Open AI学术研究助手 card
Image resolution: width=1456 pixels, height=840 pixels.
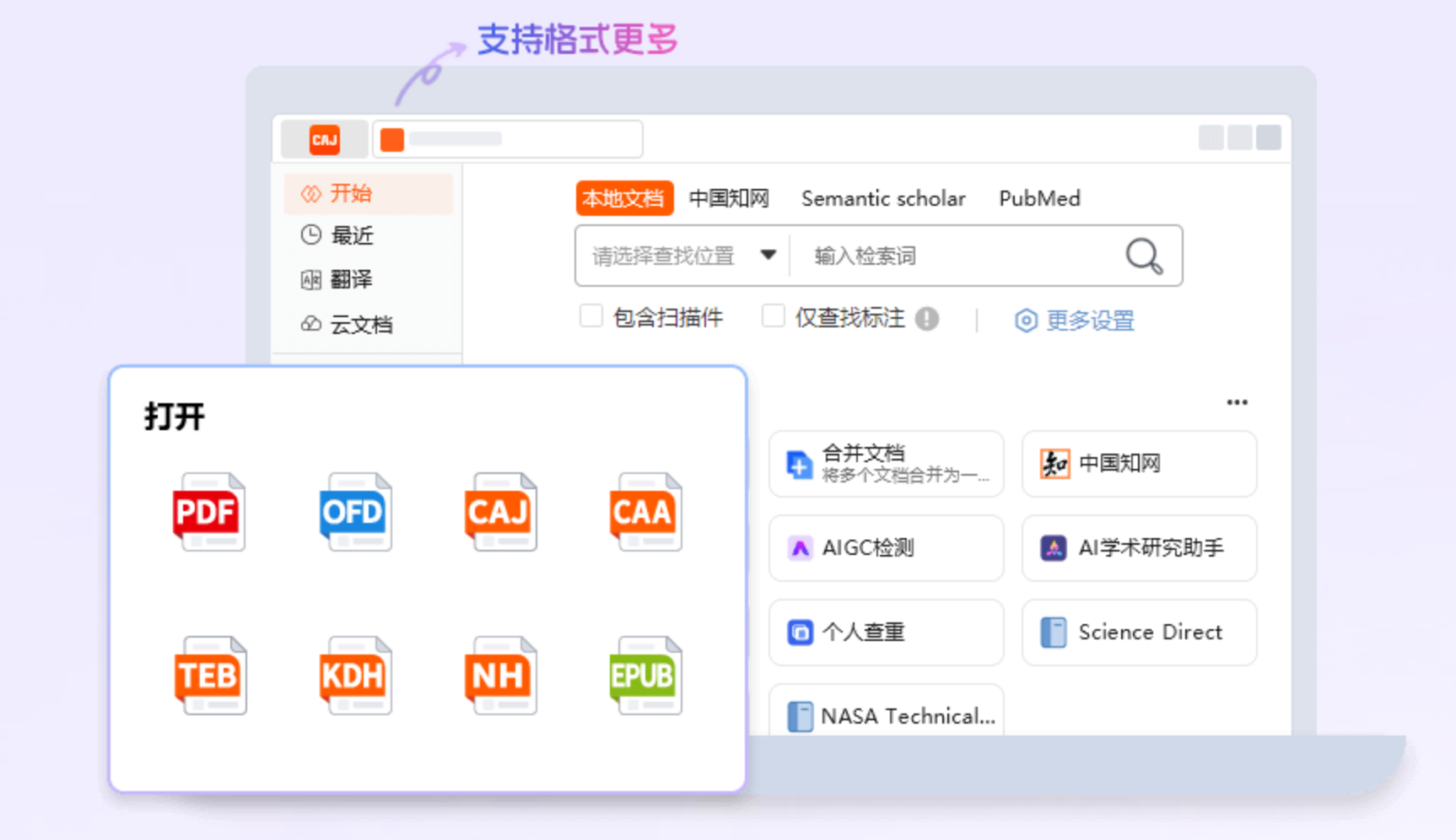click(x=1139, y=548)
